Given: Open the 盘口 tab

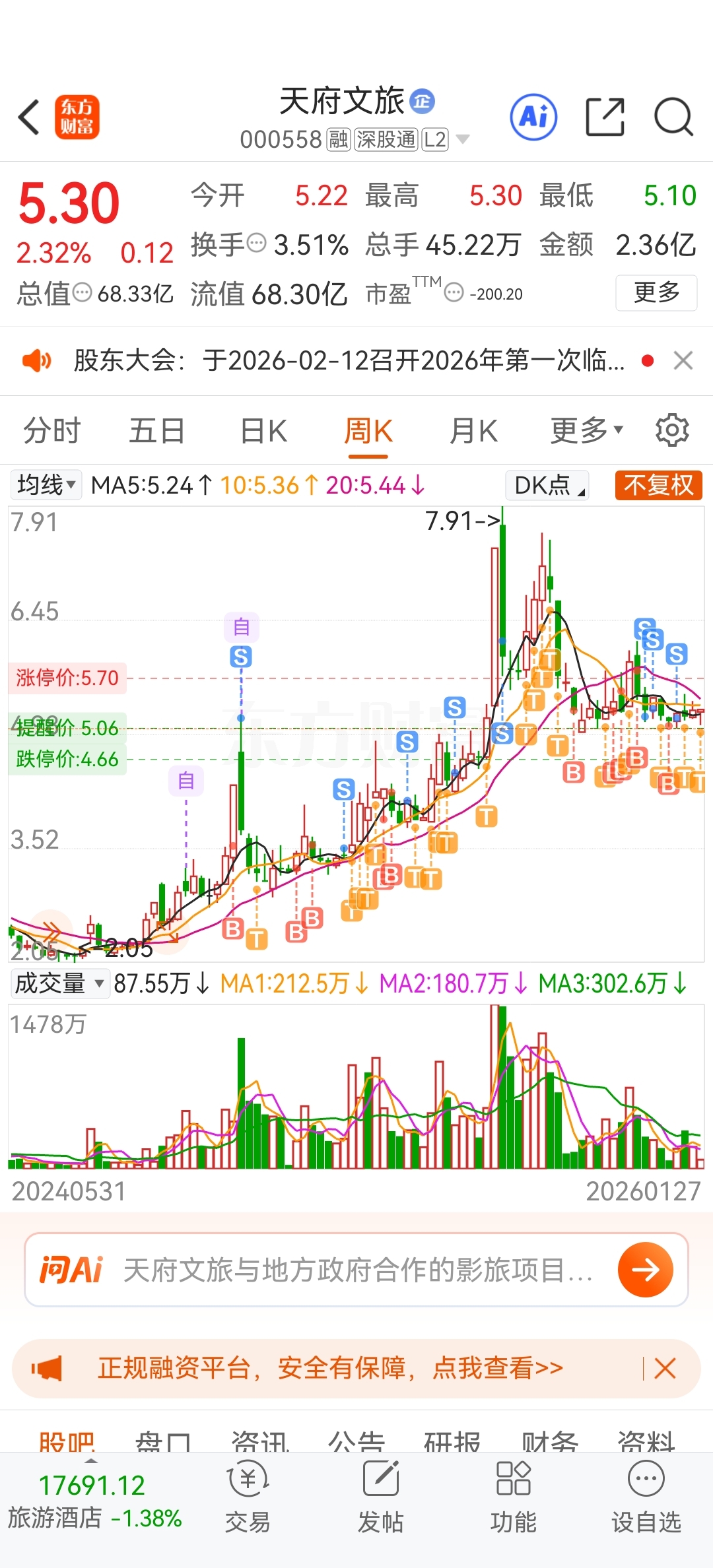Looking at the screenshot, I should 163,1441.
